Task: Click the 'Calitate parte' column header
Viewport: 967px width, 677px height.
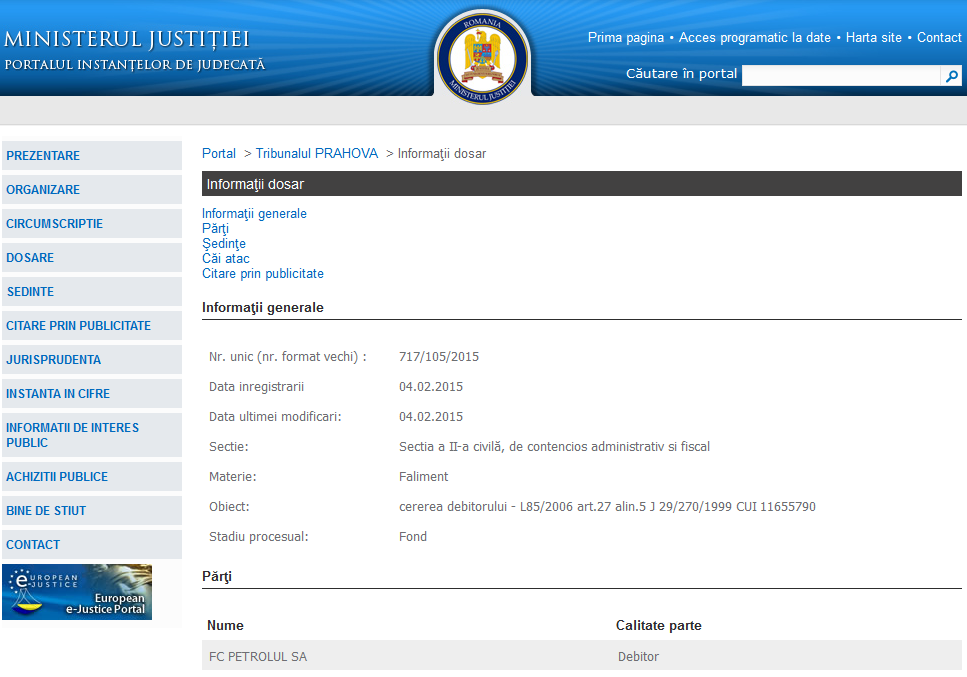Action: tap(658, 625)
